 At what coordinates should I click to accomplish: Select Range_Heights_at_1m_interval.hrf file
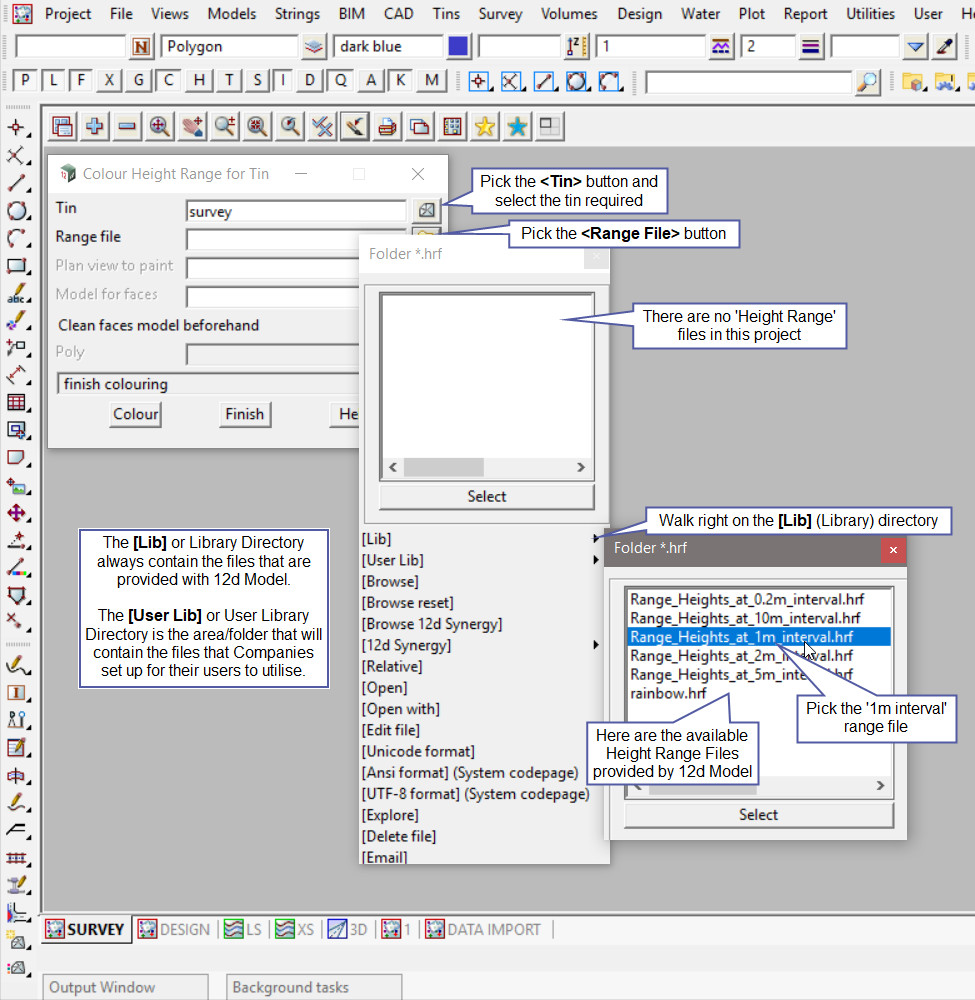pyautogui.click(x=741, y=636)
